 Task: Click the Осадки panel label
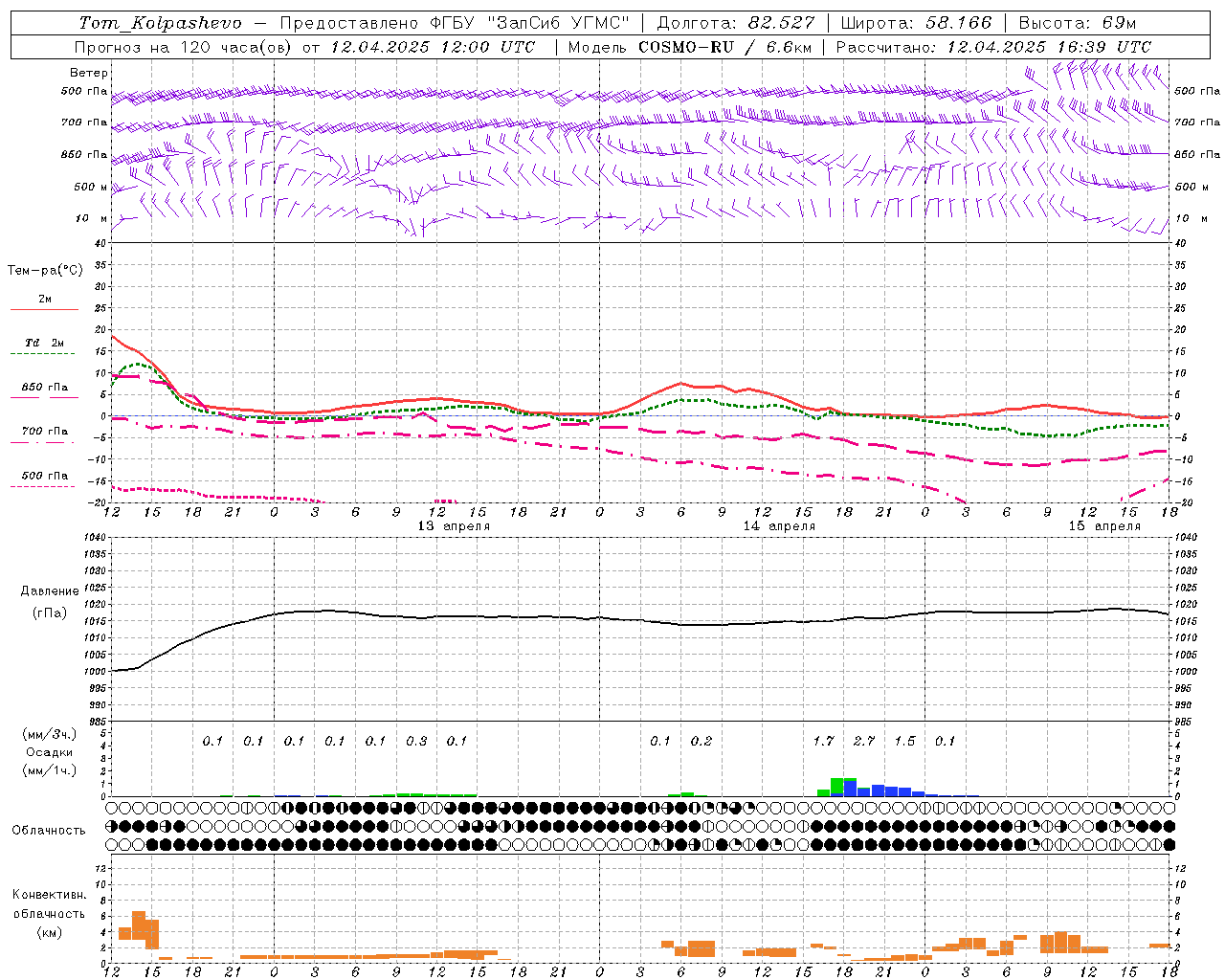(49, 752)
